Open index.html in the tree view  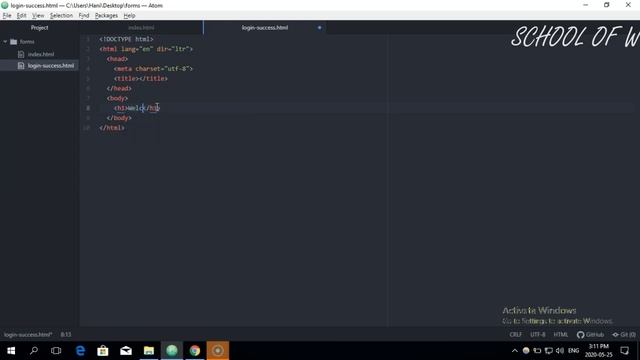point(41,54)
